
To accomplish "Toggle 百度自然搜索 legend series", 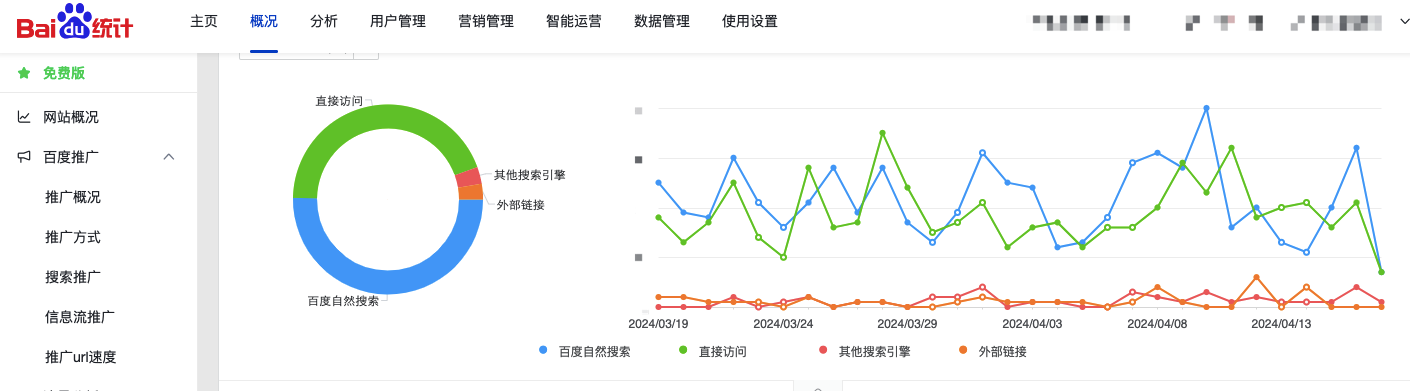I will (x=585, y=352).
